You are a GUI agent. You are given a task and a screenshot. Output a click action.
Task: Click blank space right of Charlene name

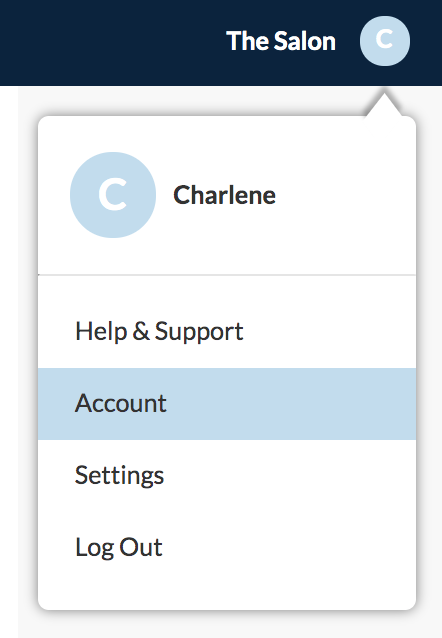click(346, 195)
